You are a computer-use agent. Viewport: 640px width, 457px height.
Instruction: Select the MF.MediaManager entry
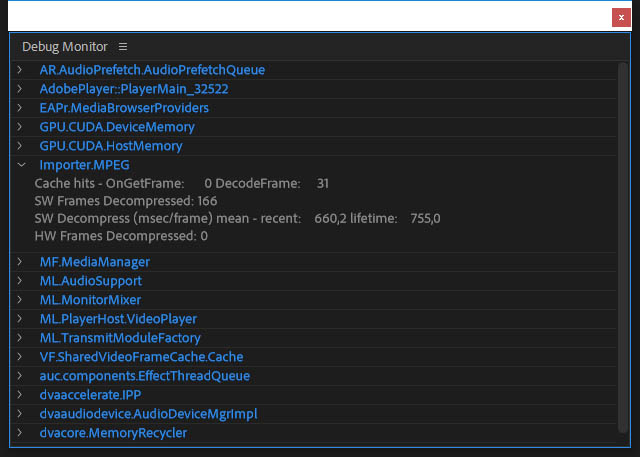pos(95,262)
